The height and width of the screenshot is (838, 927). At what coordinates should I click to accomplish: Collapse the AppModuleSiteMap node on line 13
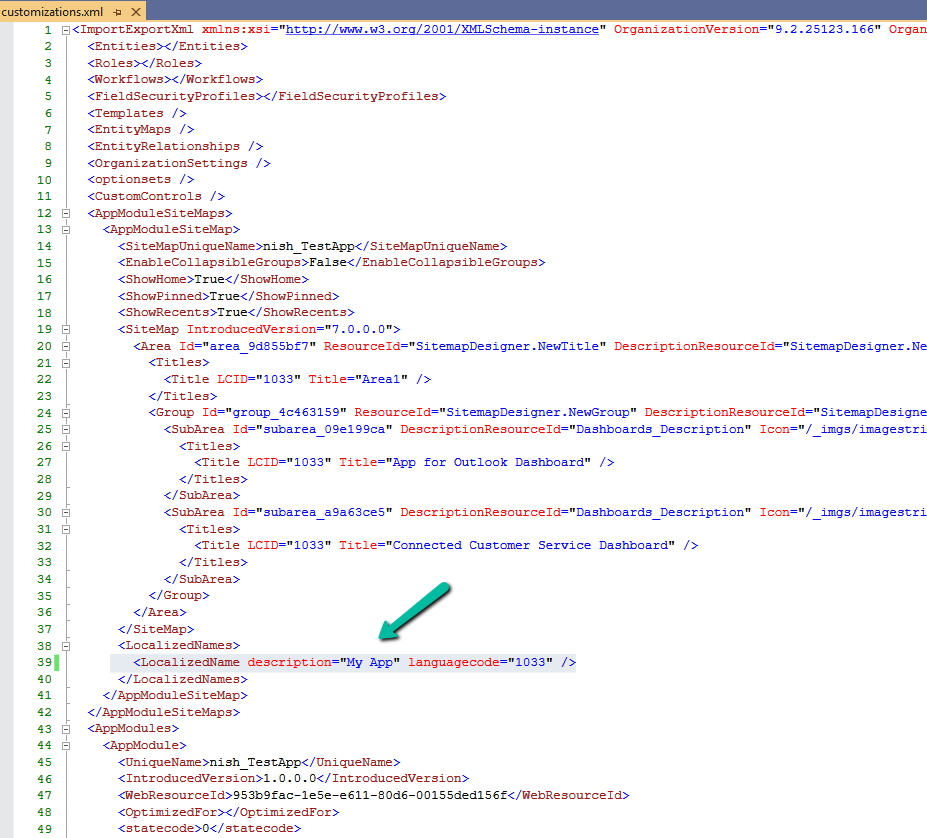point(66,230)
